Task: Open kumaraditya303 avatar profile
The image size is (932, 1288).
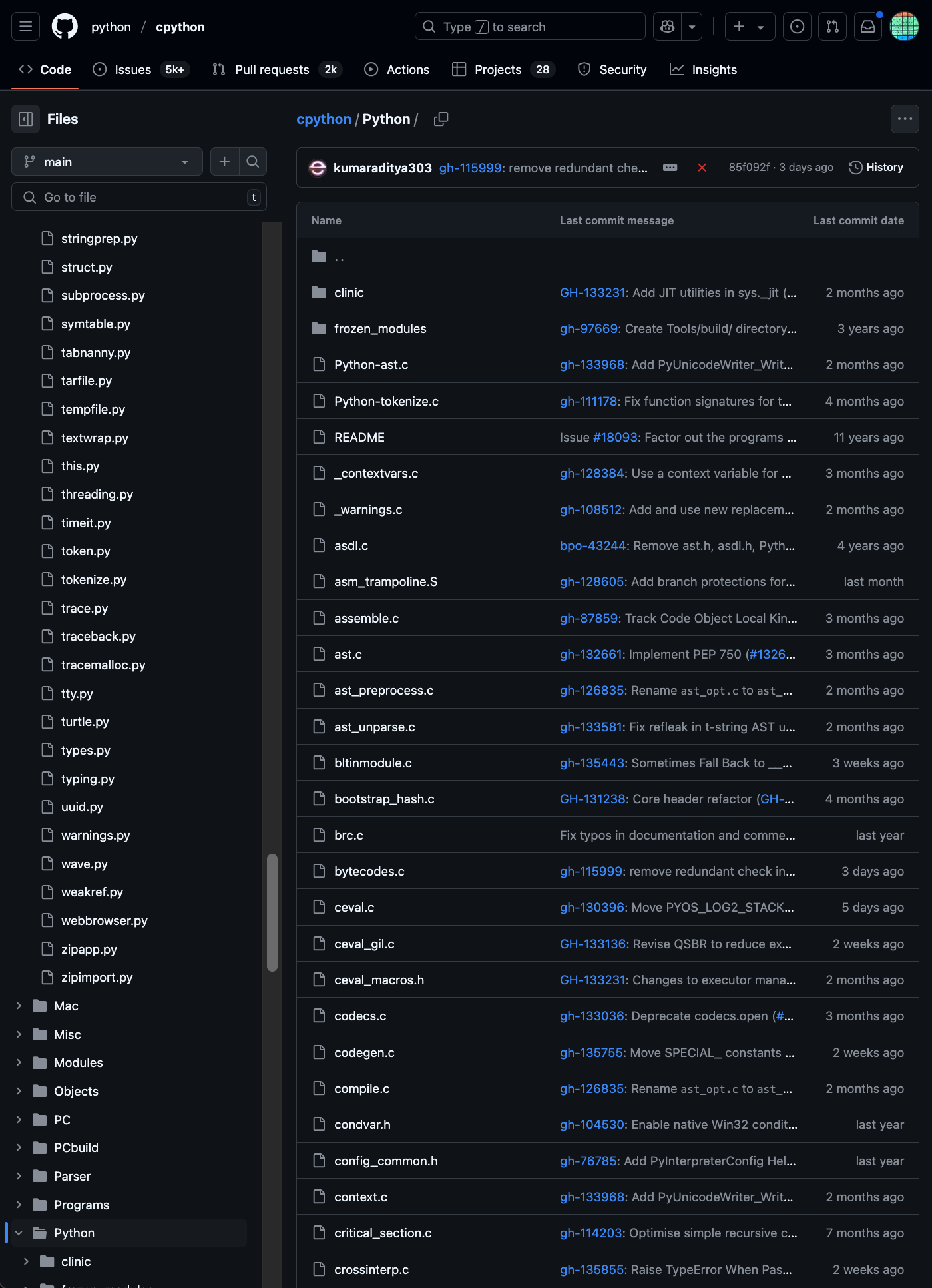Action: 318,168
